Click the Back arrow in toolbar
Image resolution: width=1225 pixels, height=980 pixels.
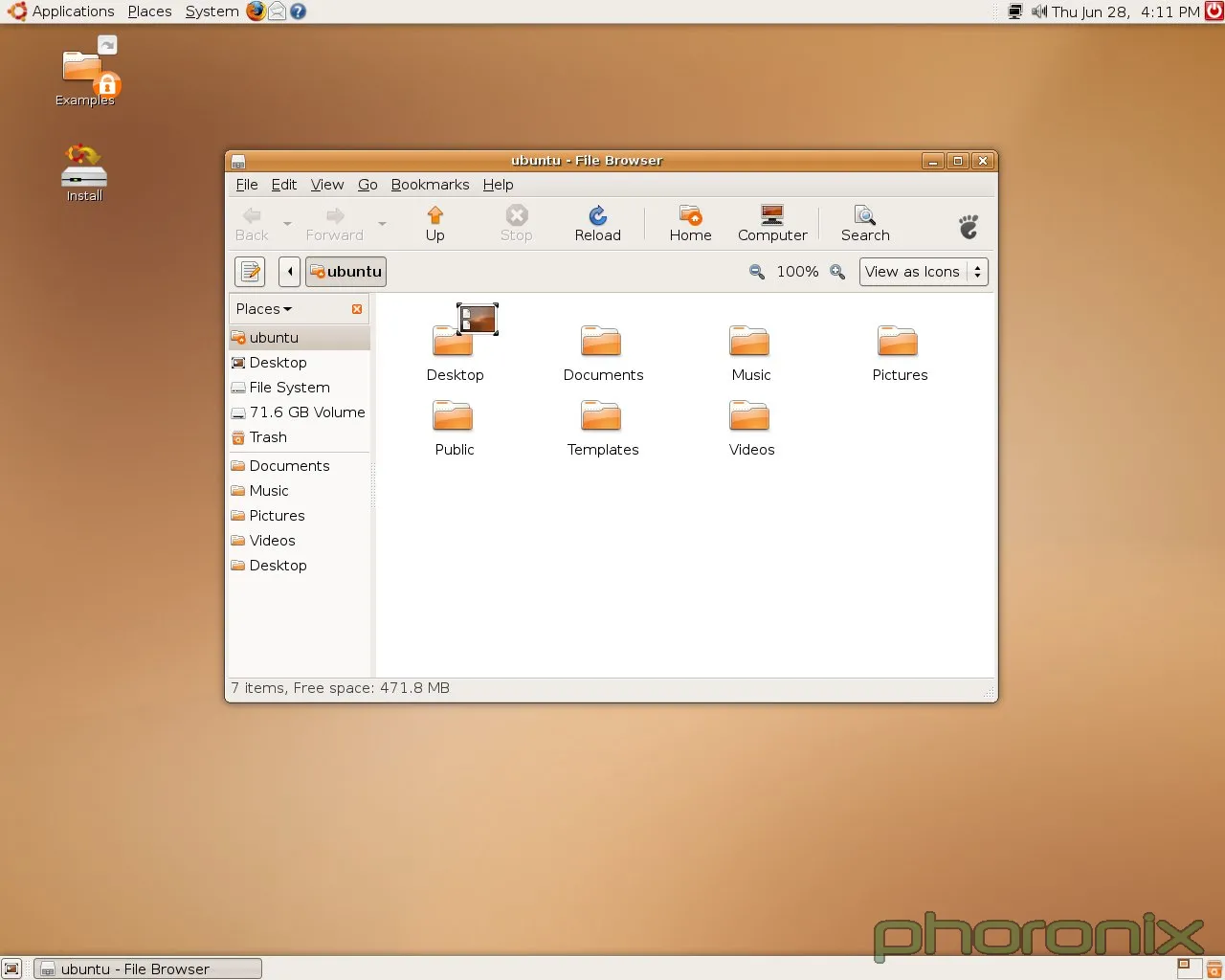coord(252,224)
